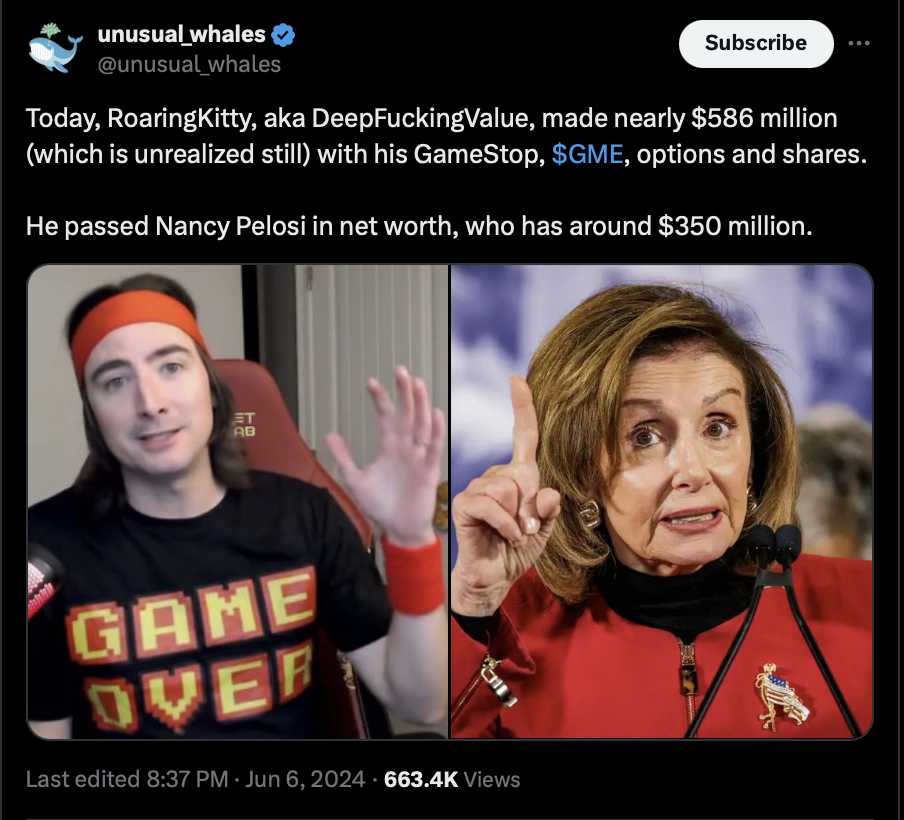Image resolution: width=904 pixels, height=820 pixels.
Task: Click the 8:37 PM Jun 6, 2024 timestamp
Action: [255, 779]
